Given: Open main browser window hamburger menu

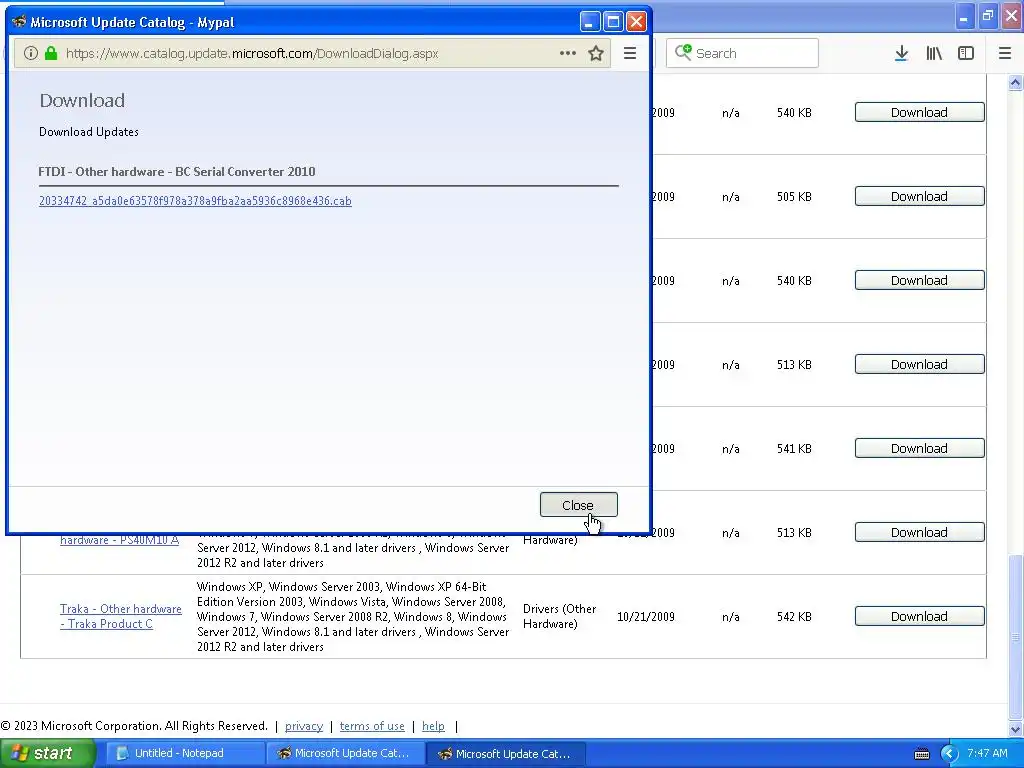Looking at the screenshot, I should pos(1005,54).
